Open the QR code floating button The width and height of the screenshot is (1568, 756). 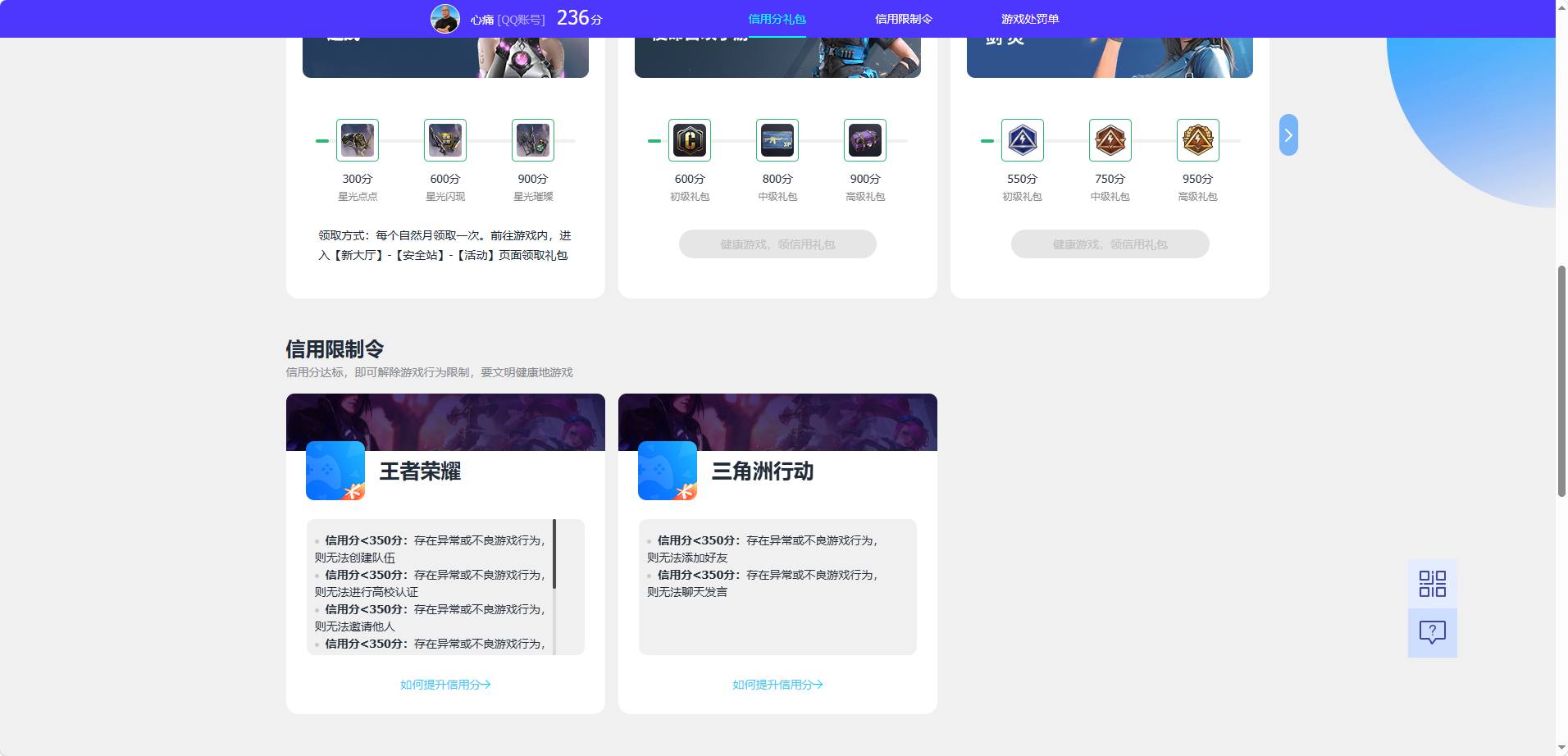[x=1433, y=584]
